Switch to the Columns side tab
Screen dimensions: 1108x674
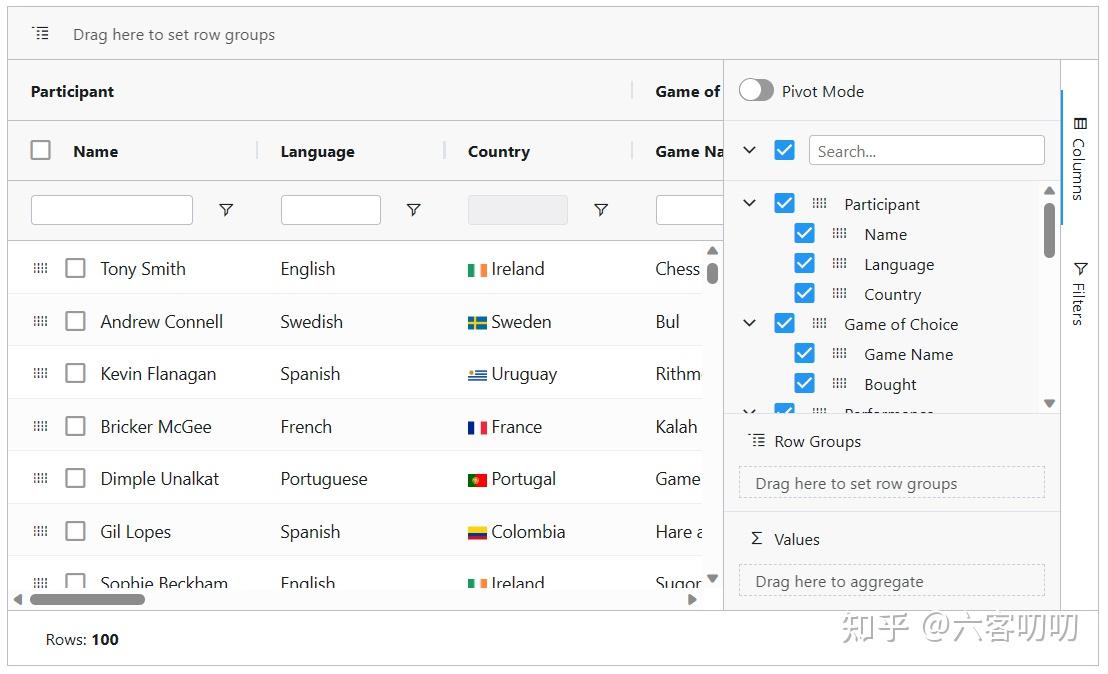tap(1079, 158)
